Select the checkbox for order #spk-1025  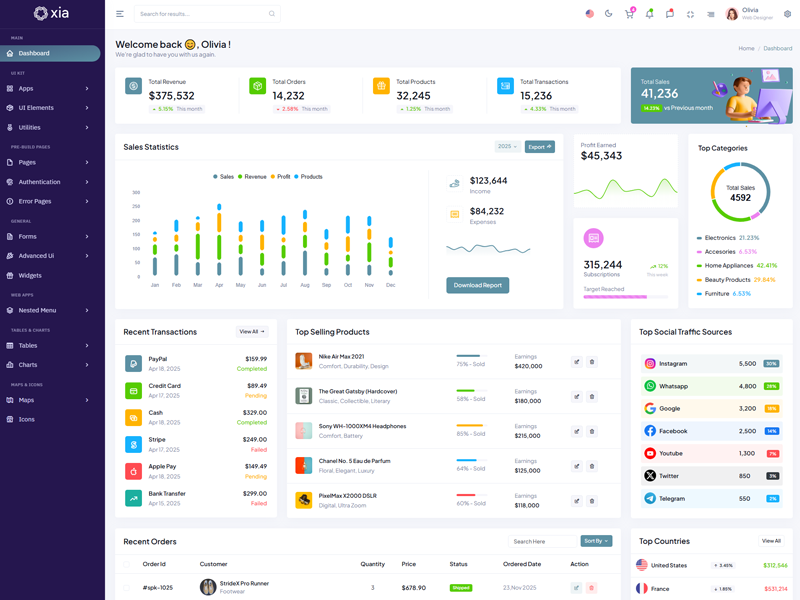[127, 588]
